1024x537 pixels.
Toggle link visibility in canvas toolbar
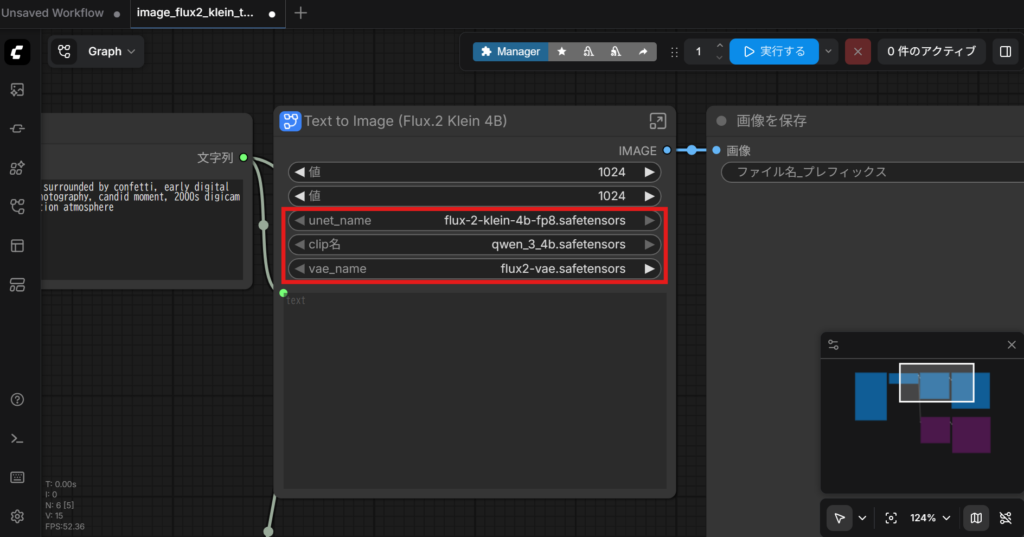[x=1005, y=518]
